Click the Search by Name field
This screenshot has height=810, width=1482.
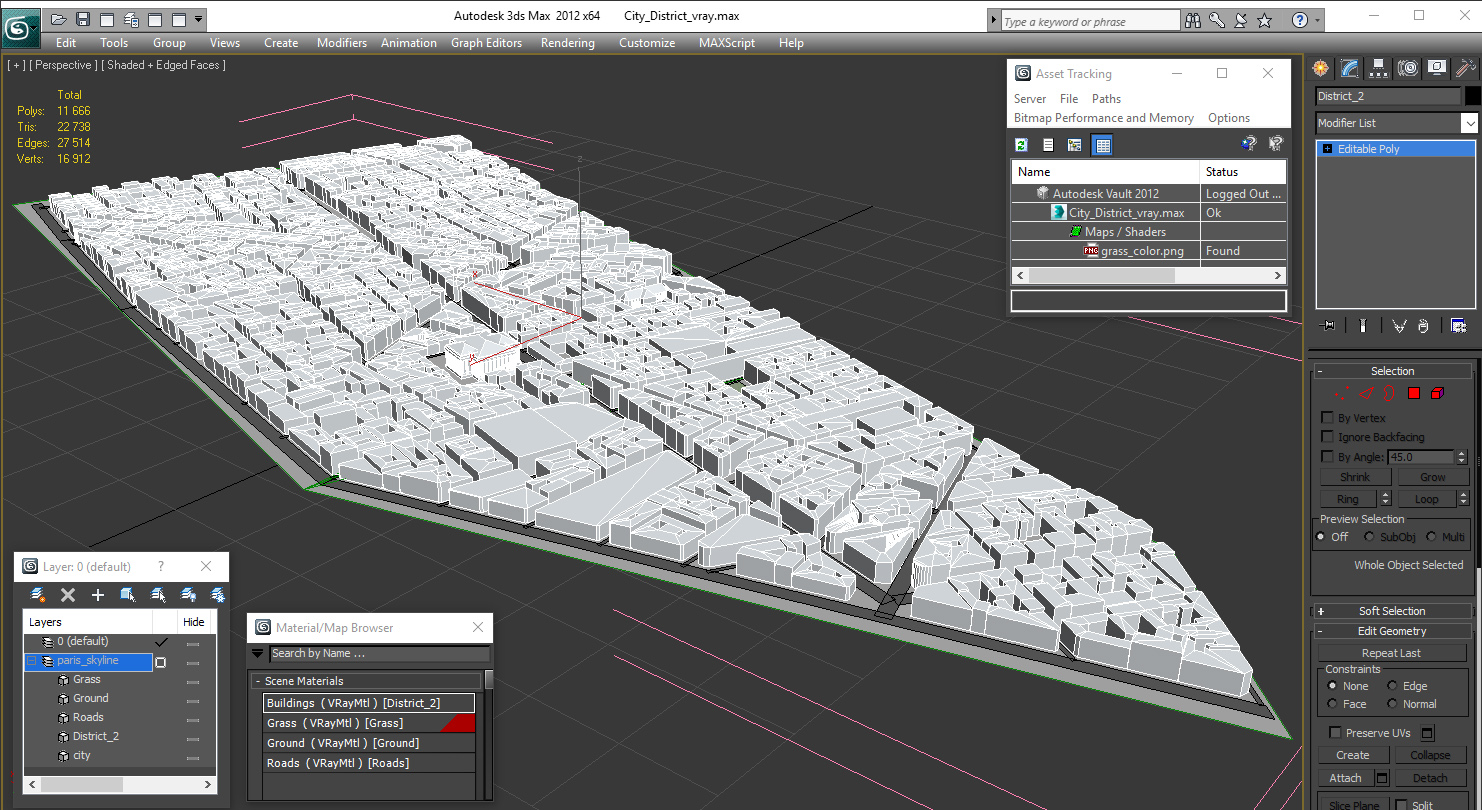click(x=379, y=653)
